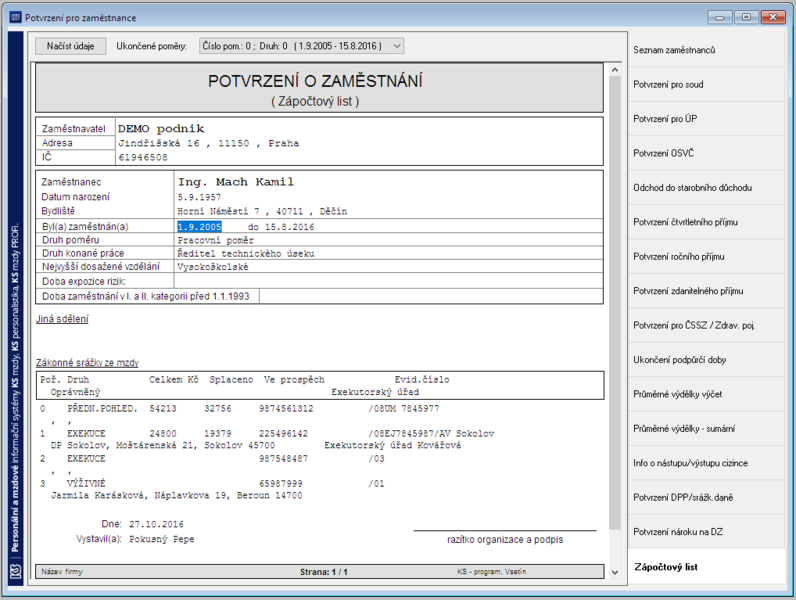Image resolution: width=796 pixels, height=600 pixels.
Task: Click Pracovní poměr value
Action: 215,240
